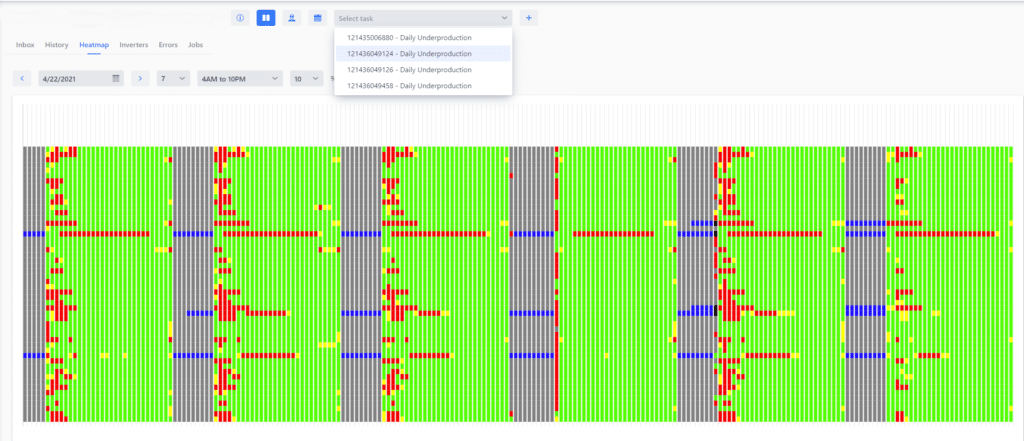The height and width of the screenshot is (441, 1024).
Task: Click the info circle icon
Action: tap(240, 18)
